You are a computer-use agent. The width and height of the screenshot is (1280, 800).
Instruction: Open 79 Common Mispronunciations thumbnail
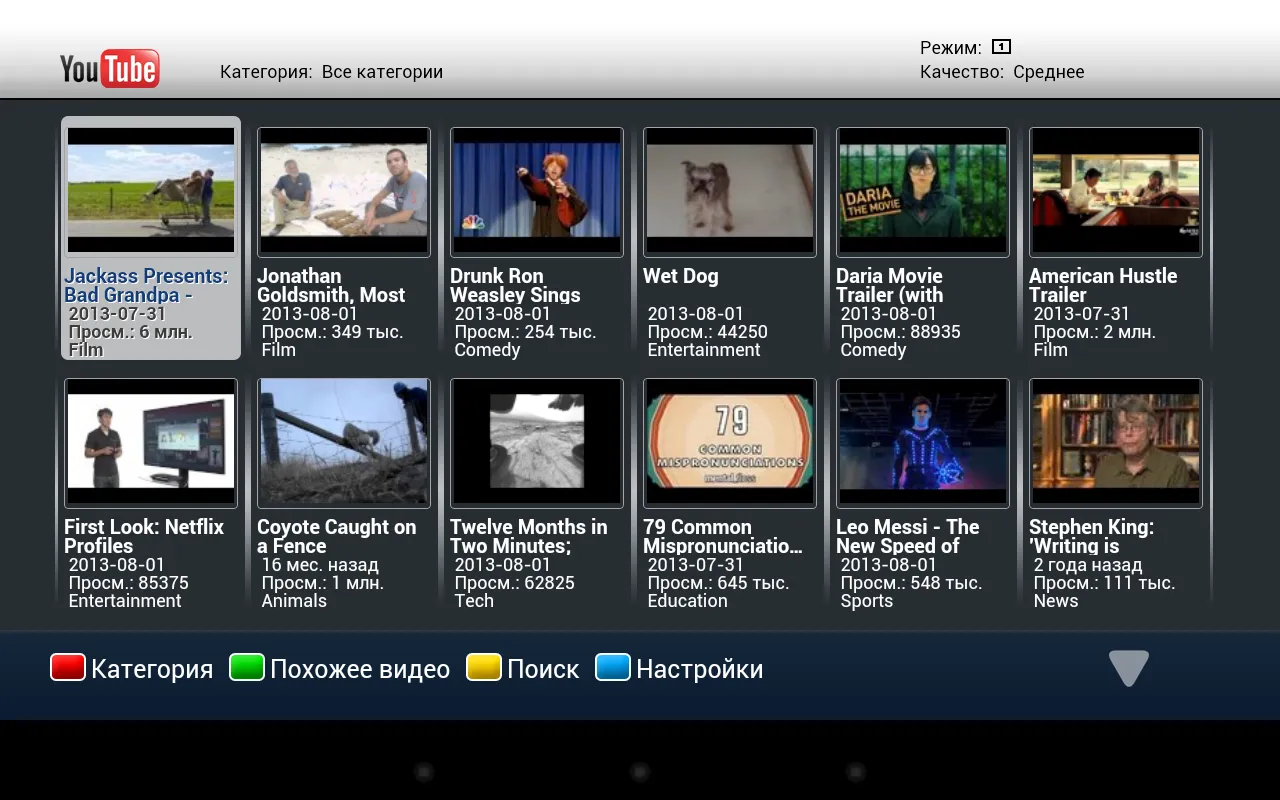tap(730, 442)
